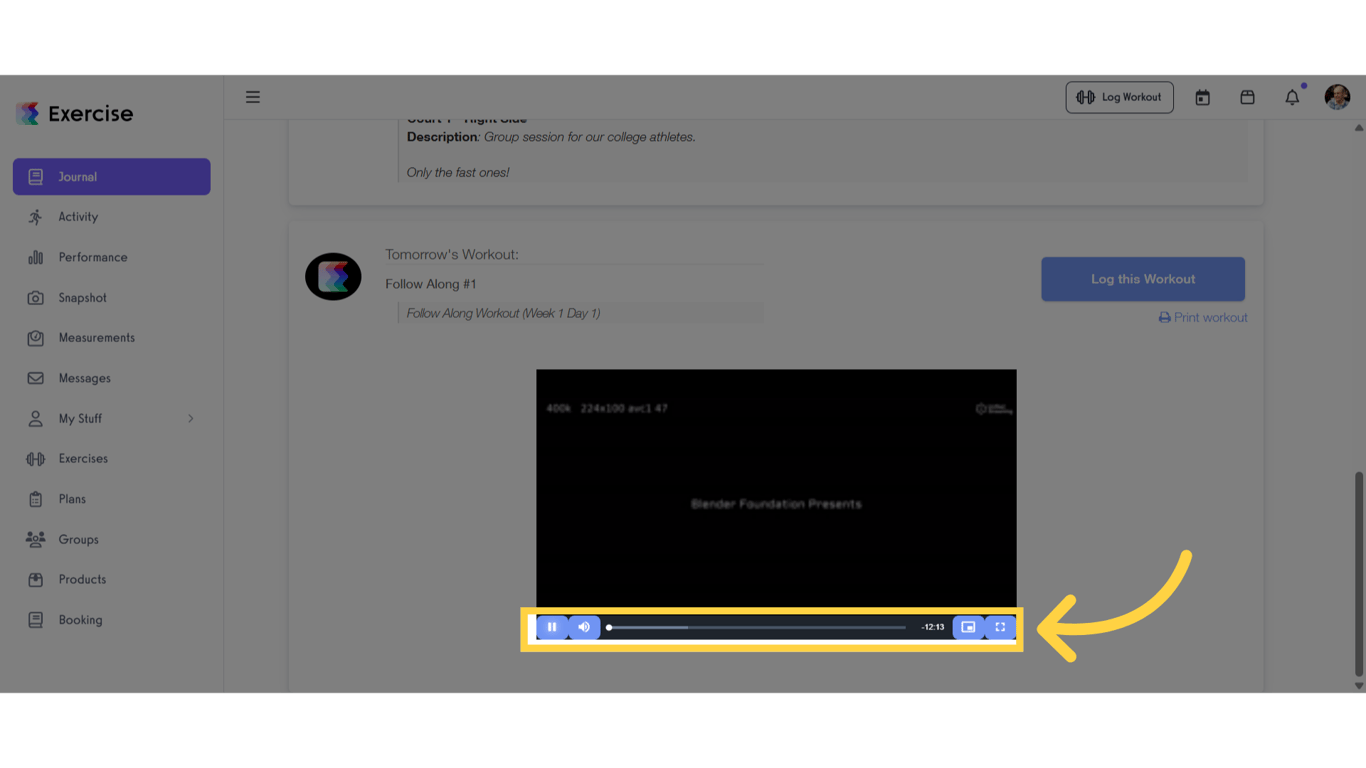Click the Exercises dumbbell icon in sidebar
Image resolution: width=1366 pixels, height=768 pixels.
tap(35, 458)
